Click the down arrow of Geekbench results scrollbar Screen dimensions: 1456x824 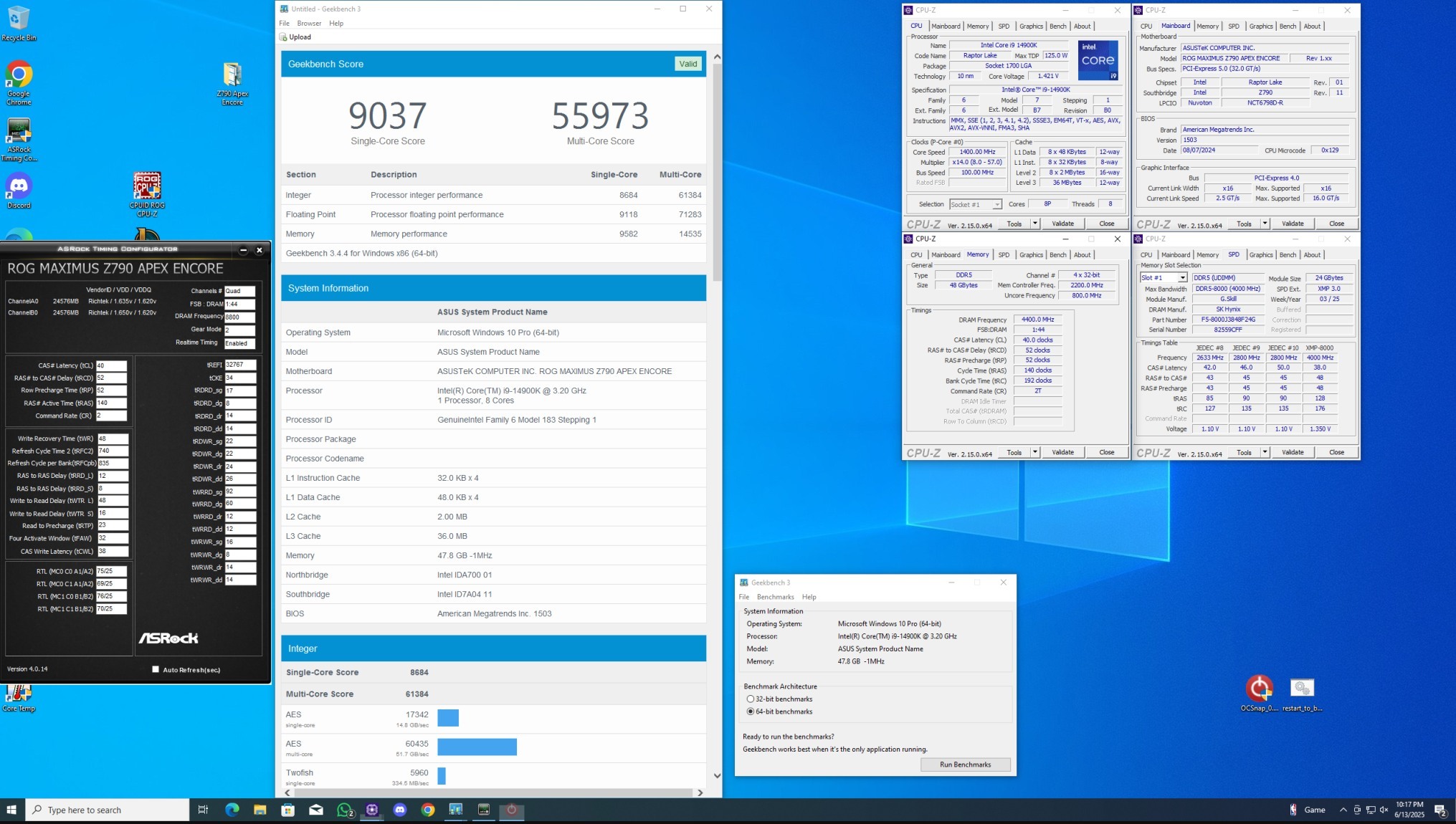point(717,776)
